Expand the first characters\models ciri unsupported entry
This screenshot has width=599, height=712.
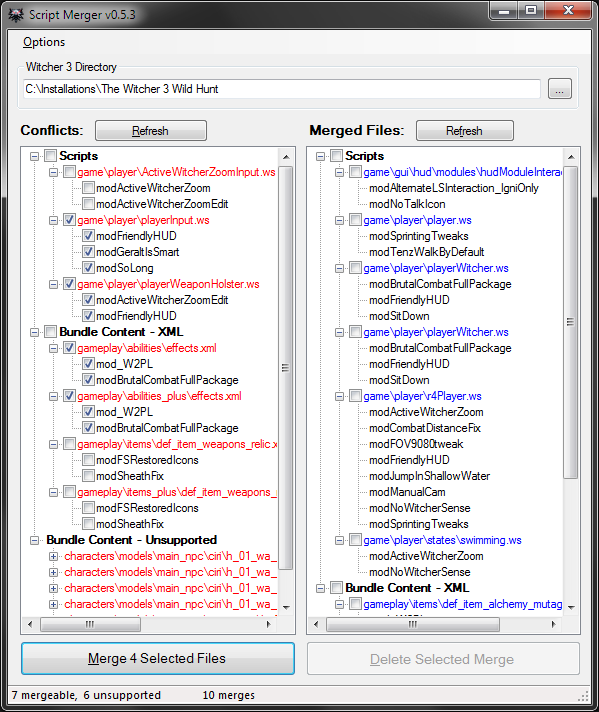(x=54, y=556)
